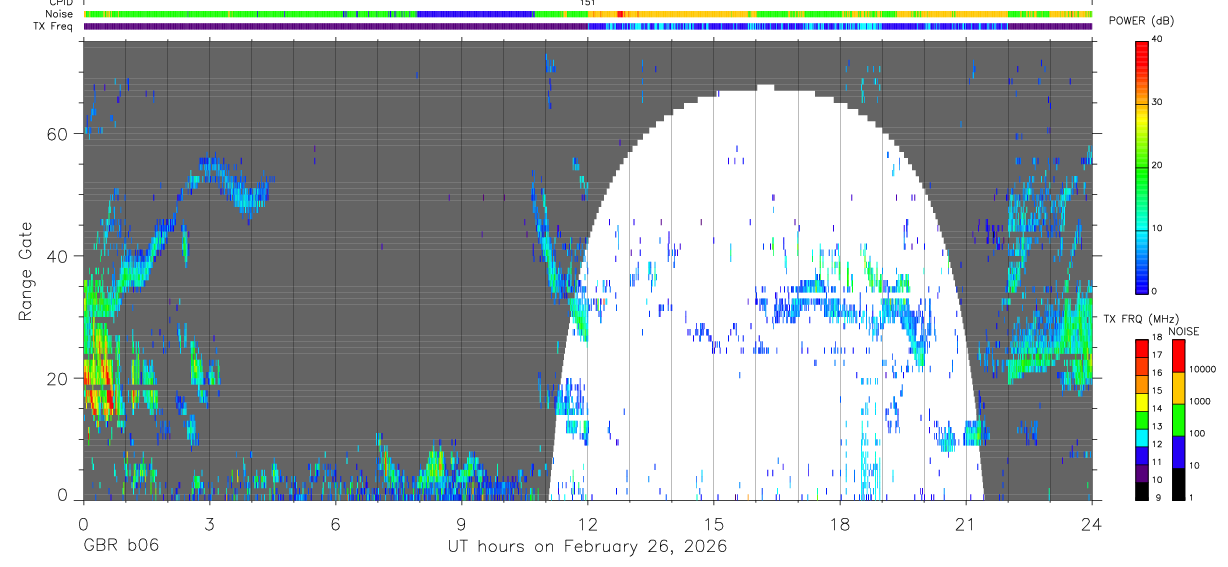Click the blue segment of the NOISE colorbar
Viewport: 1228px width, 567px height.
[1179, 452]
